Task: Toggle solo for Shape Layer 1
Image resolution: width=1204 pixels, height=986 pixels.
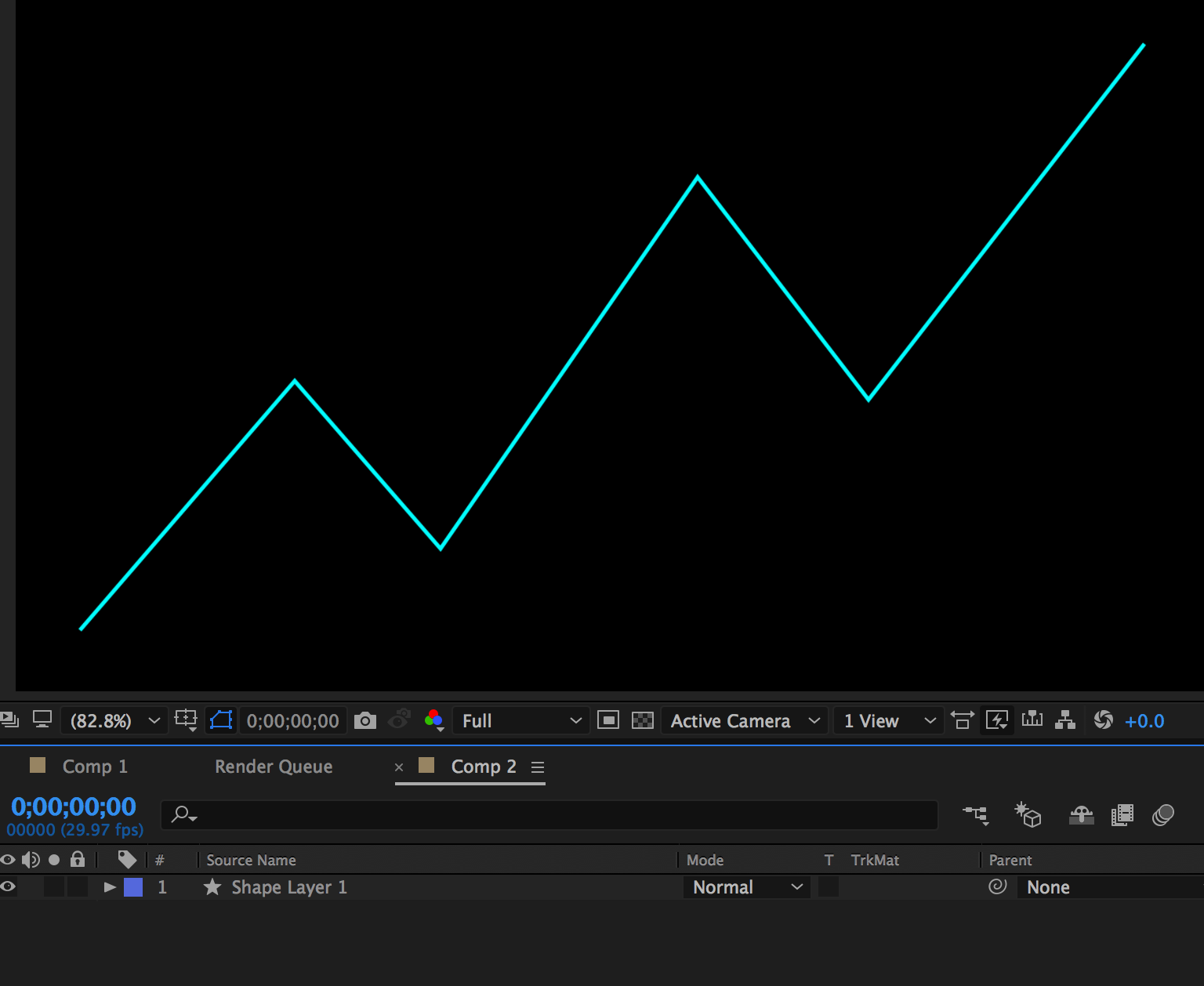Action: 54,887
